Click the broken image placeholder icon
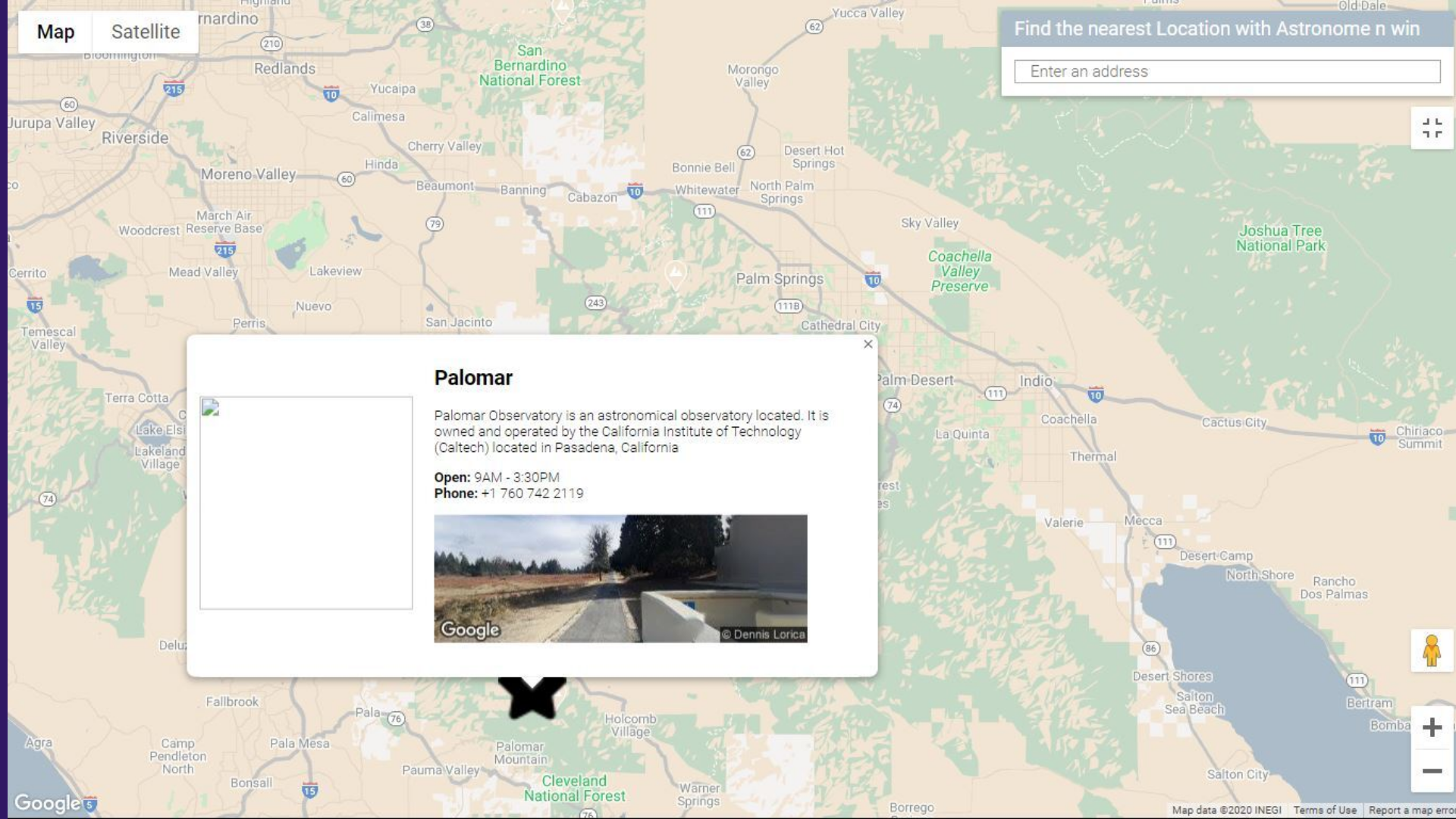 211,409
